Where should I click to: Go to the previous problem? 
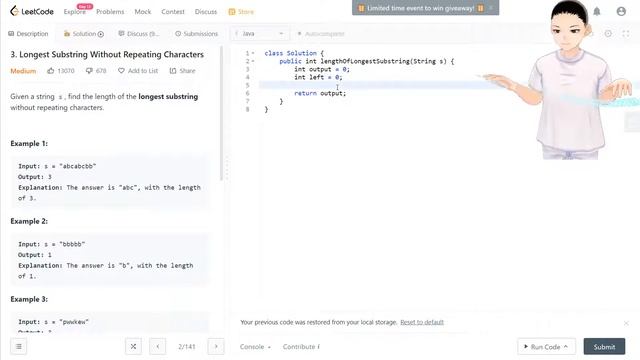pos(158,347)
